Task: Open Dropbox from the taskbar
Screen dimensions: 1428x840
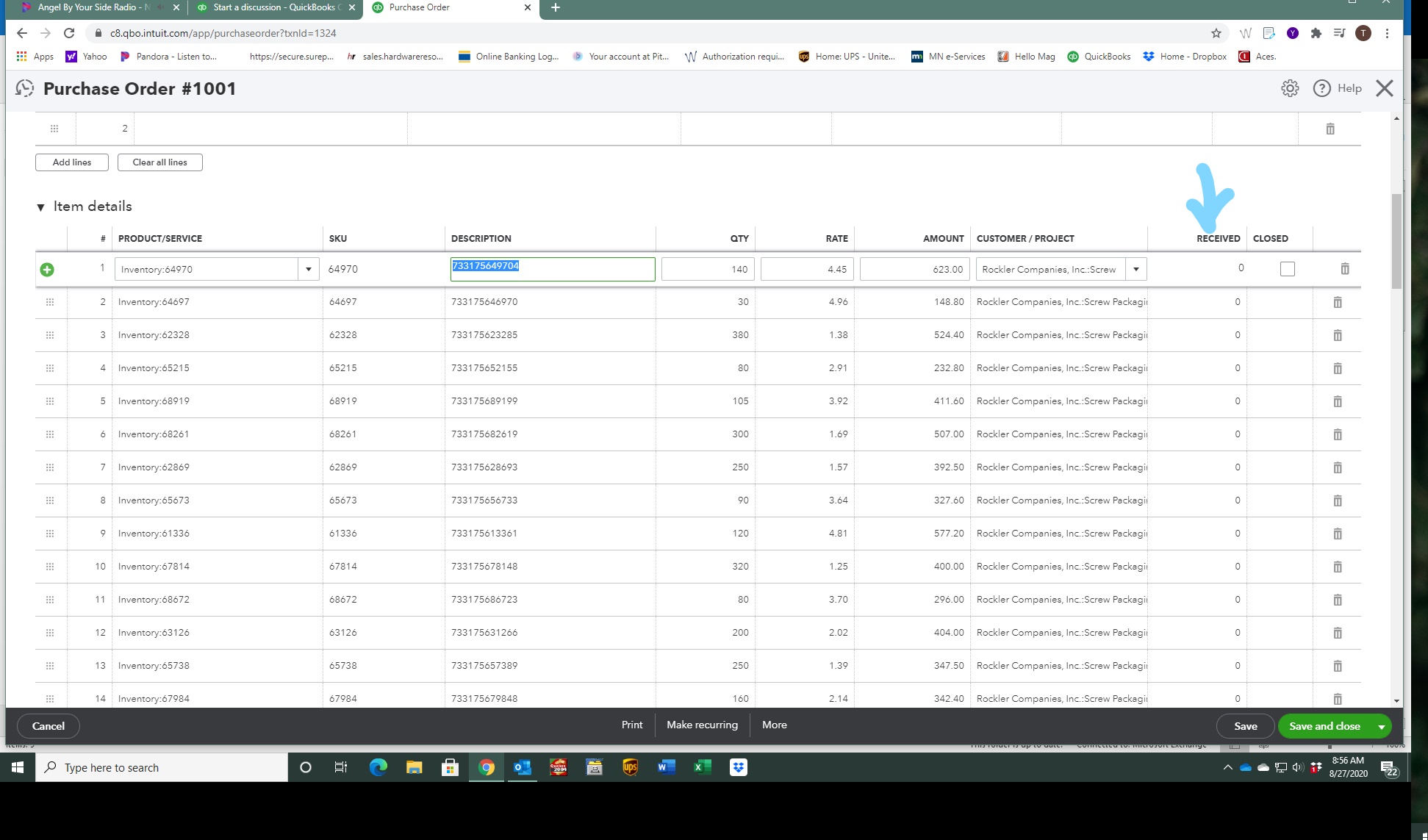Action: tap(737, 767)
